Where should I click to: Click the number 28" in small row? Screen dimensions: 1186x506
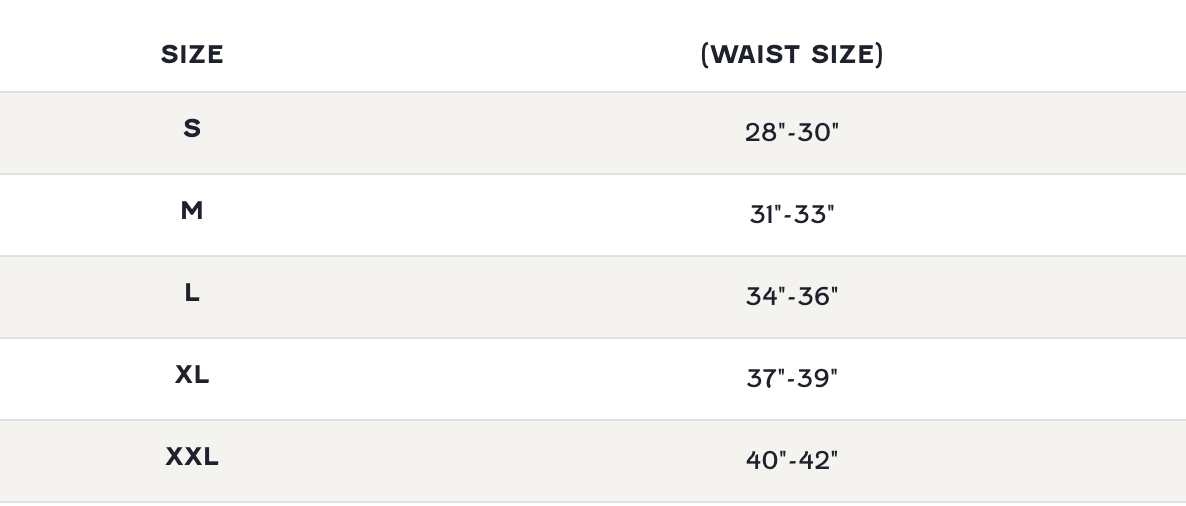(765, 132)
